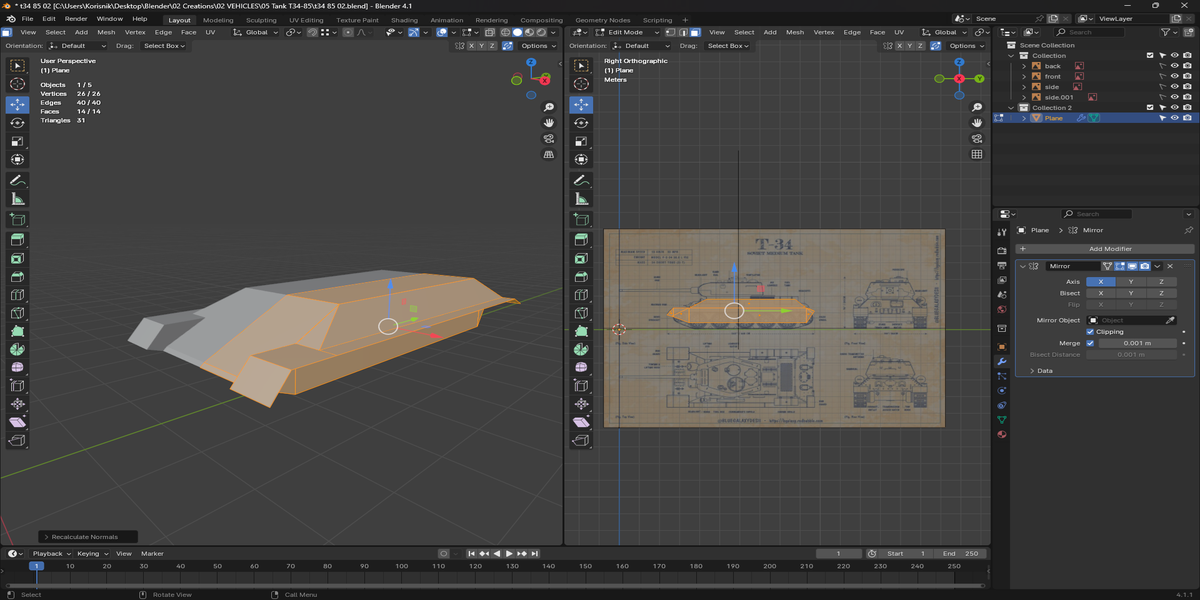
Task: Select the Rotate tool in left viewport
Action: click(x=18, y=123)
